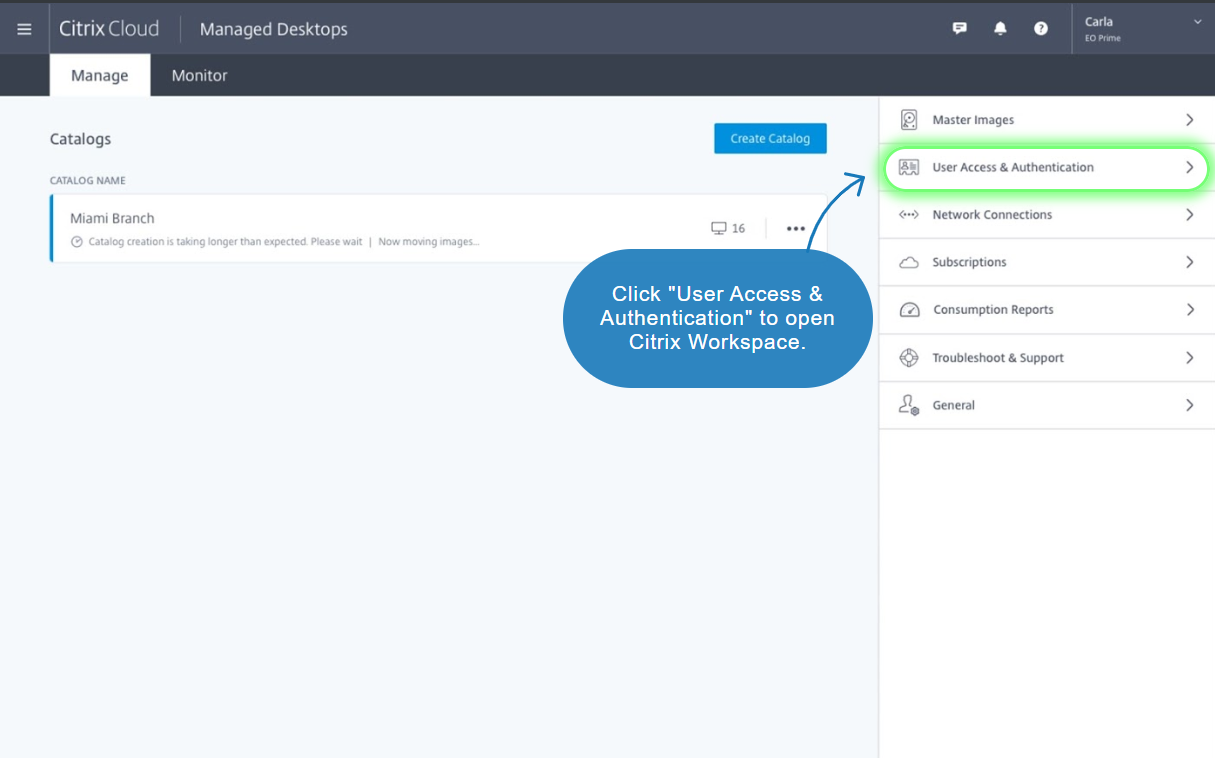This screenshot has height=758, width=1215.
Task: Click the Citrix Cloud logo
Action: click(x=109, y=29)
